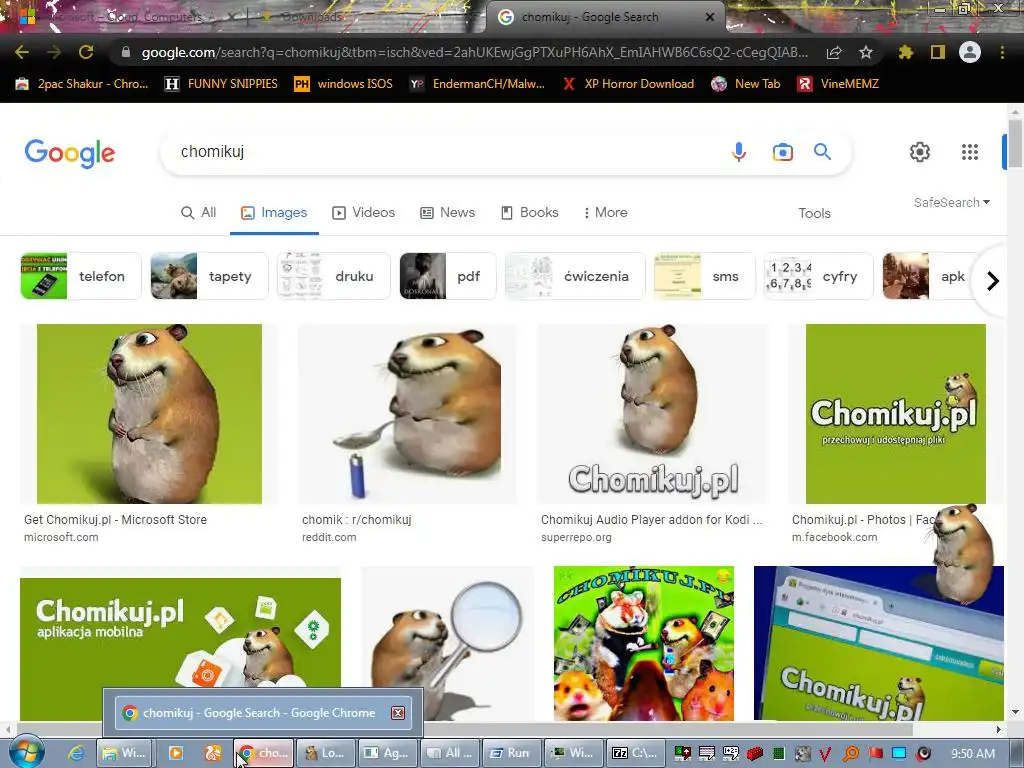Expand the SafeSearch dropdown
Image resolution: width=1024 pixels, height=768 pixels.
click(952, 202)
